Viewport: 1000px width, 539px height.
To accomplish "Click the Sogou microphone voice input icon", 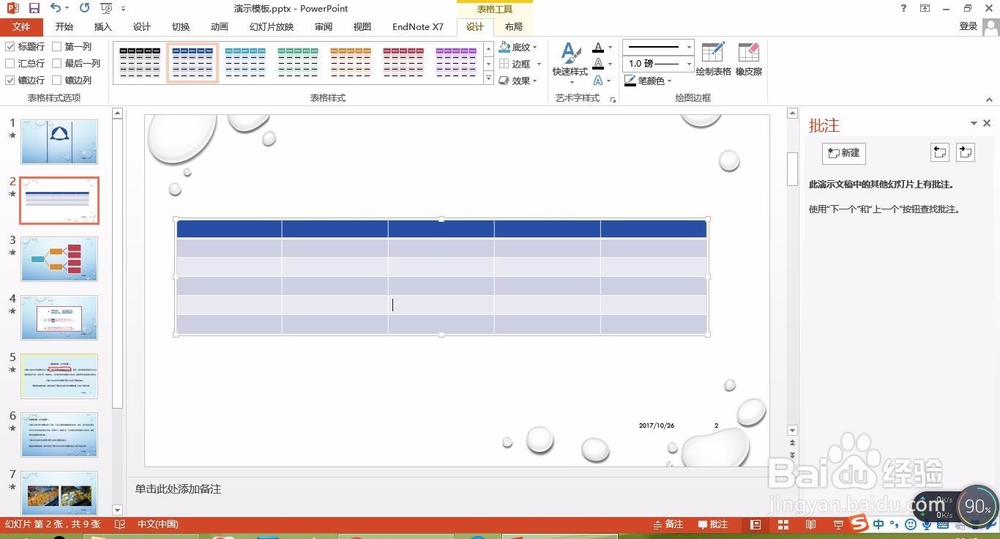I will (x=927, y=524).
